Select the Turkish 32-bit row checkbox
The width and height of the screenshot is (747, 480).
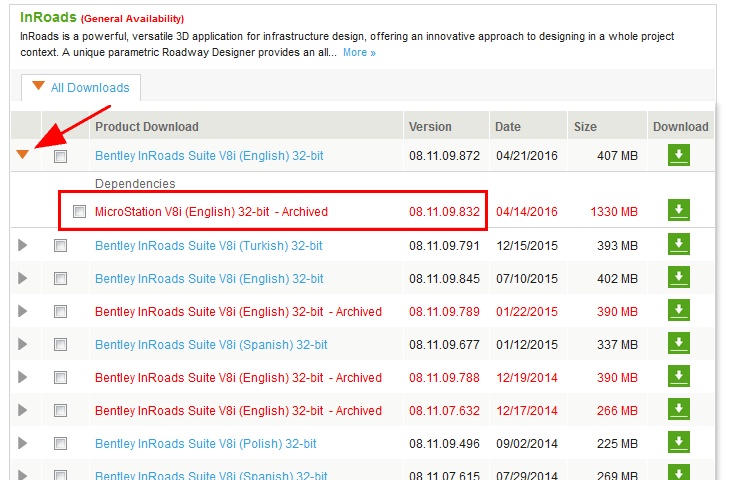coord(61,246)
